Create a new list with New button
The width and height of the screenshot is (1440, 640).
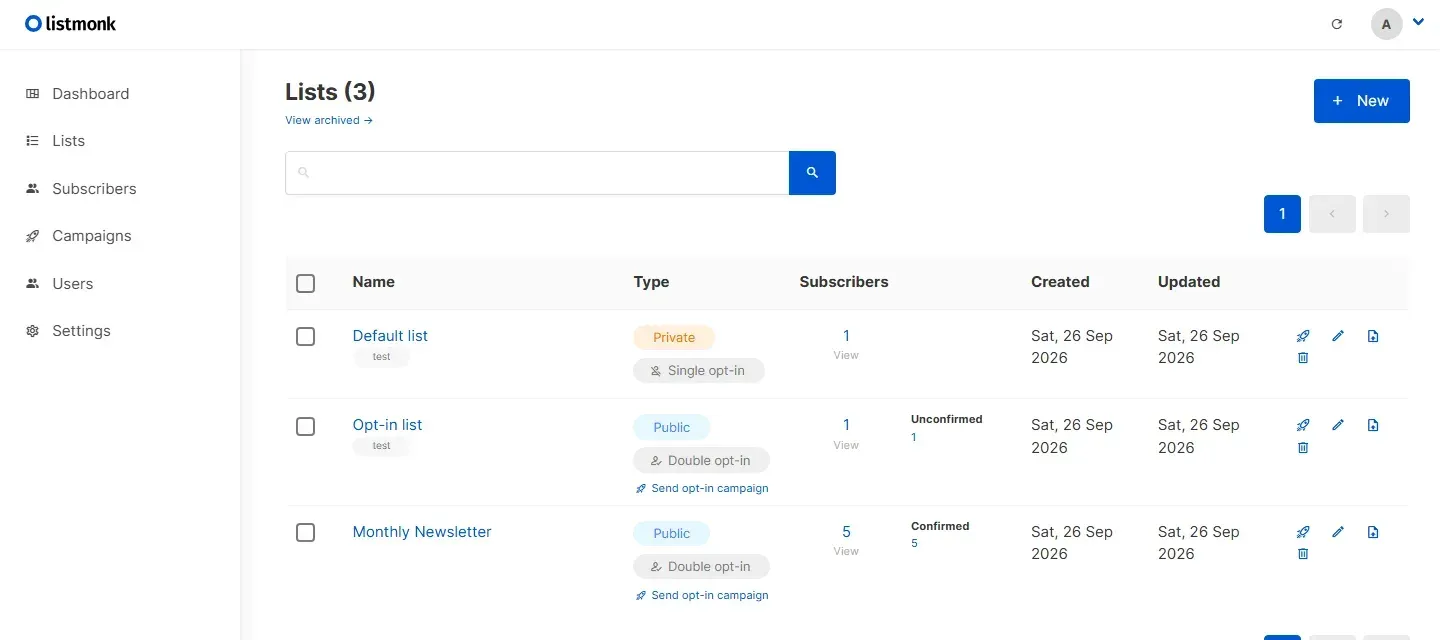(1361, 101)
